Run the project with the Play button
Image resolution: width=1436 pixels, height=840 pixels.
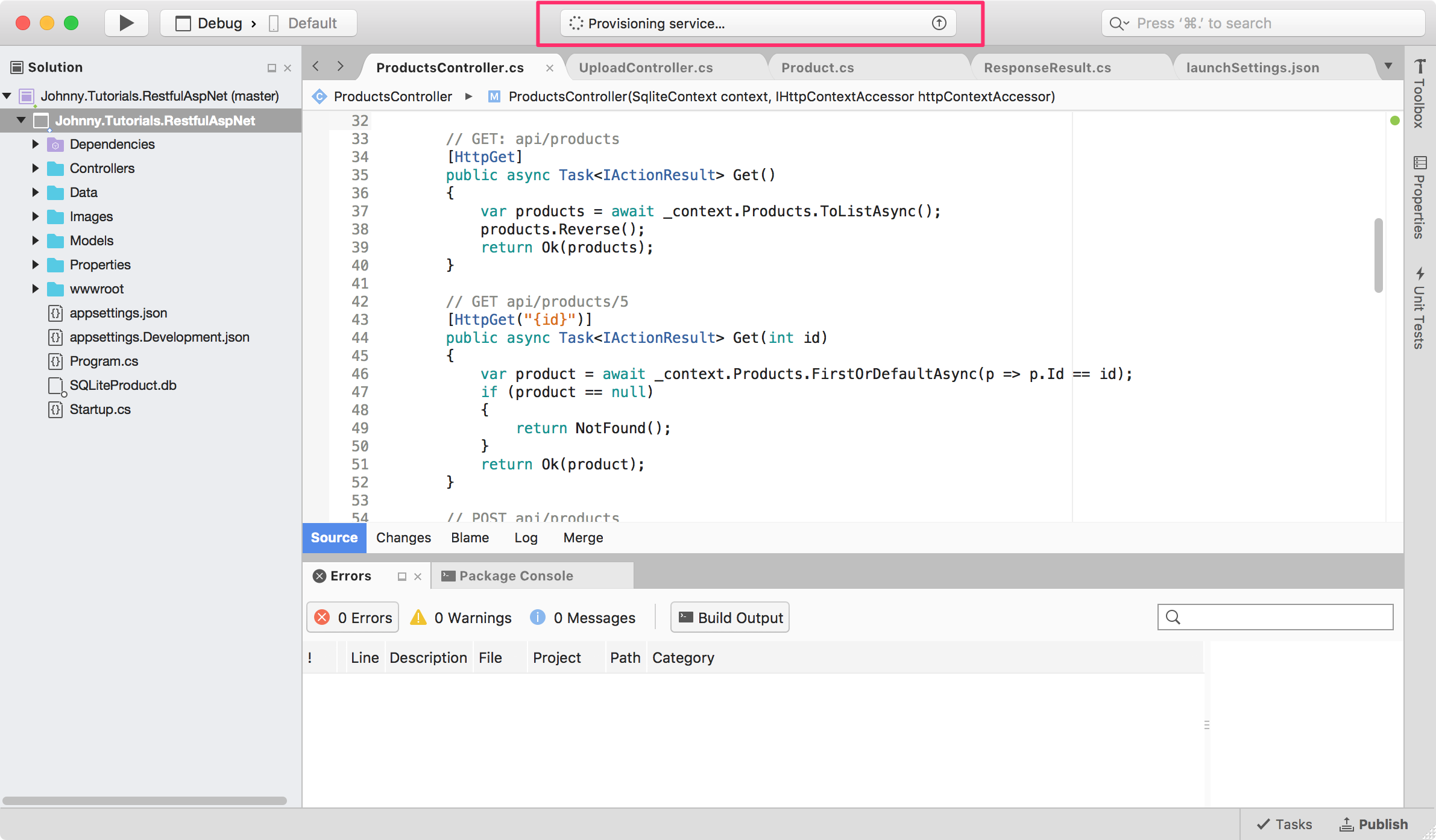point(127,24)
